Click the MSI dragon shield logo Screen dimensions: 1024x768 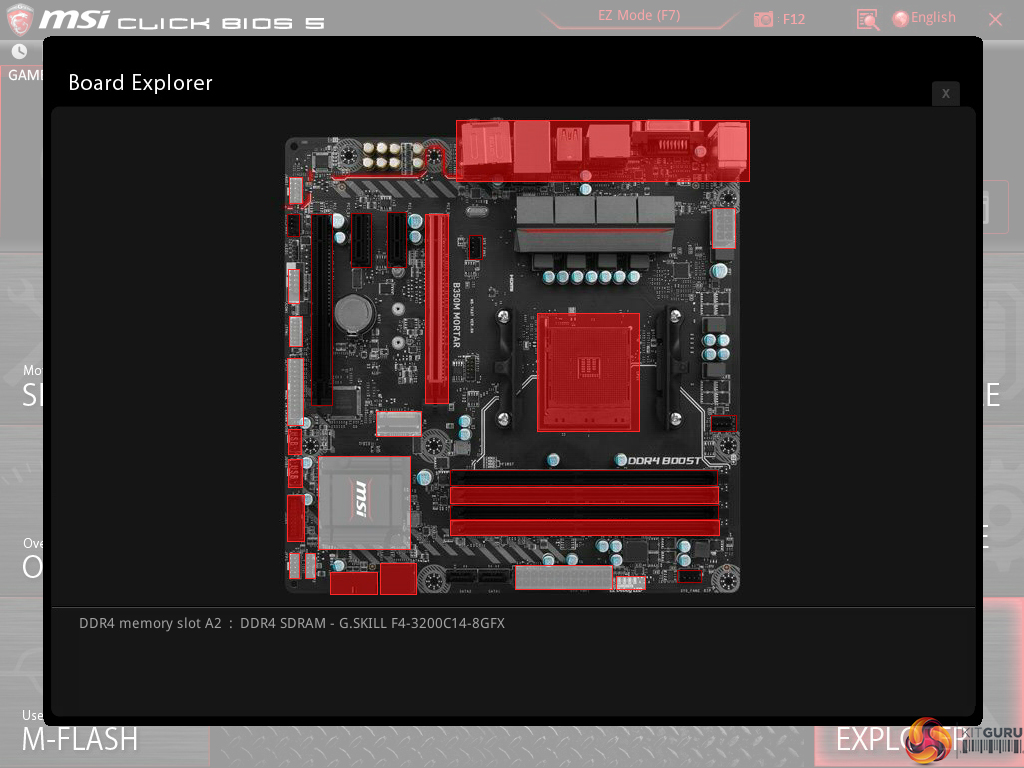[20, 18]
